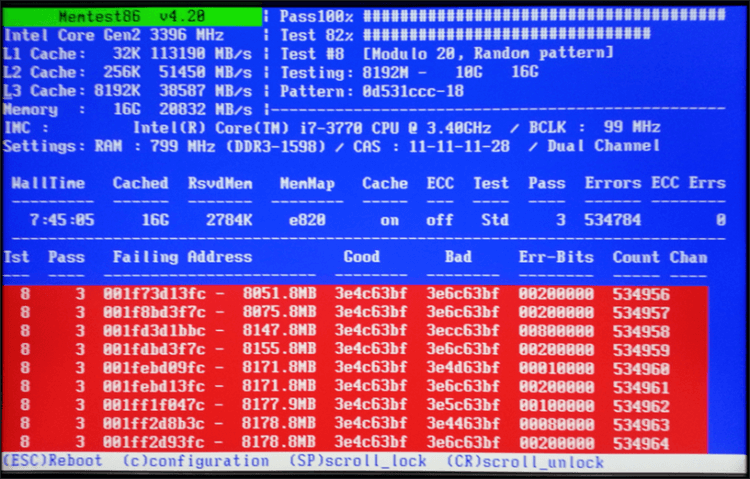Select failing address 001ff2d8b3c
Image resolution: width=750 pixels, height=479 pixels.
click(154, 423)
